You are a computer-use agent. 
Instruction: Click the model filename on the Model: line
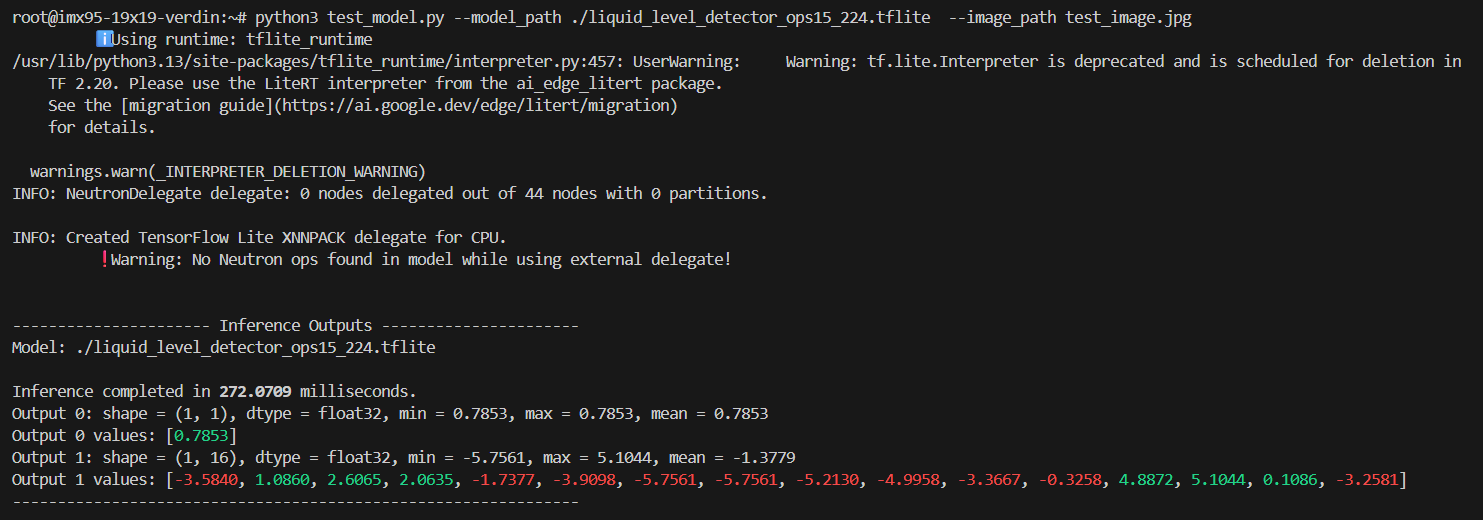[x=256, y=348]
